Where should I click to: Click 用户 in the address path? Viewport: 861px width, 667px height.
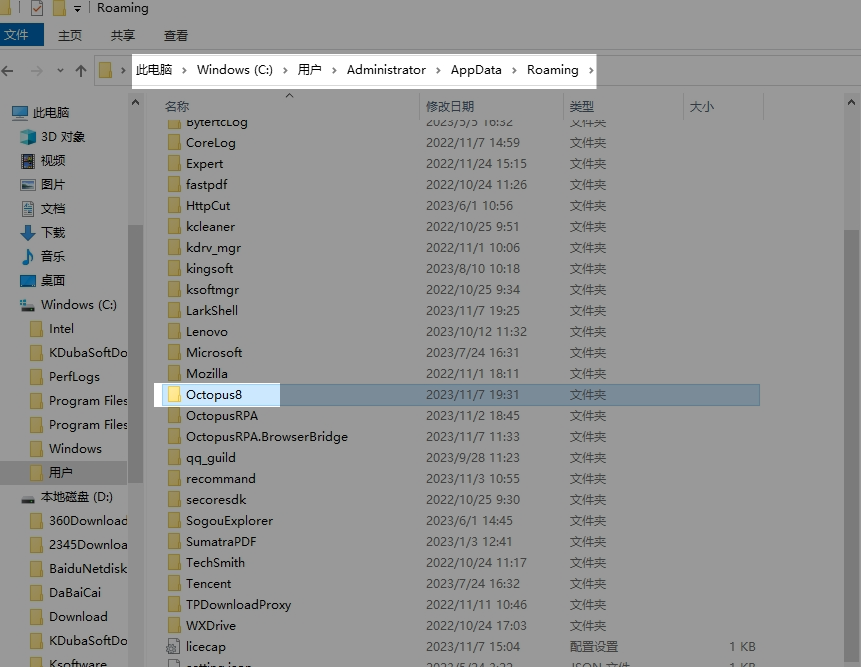tap(310, 70)
